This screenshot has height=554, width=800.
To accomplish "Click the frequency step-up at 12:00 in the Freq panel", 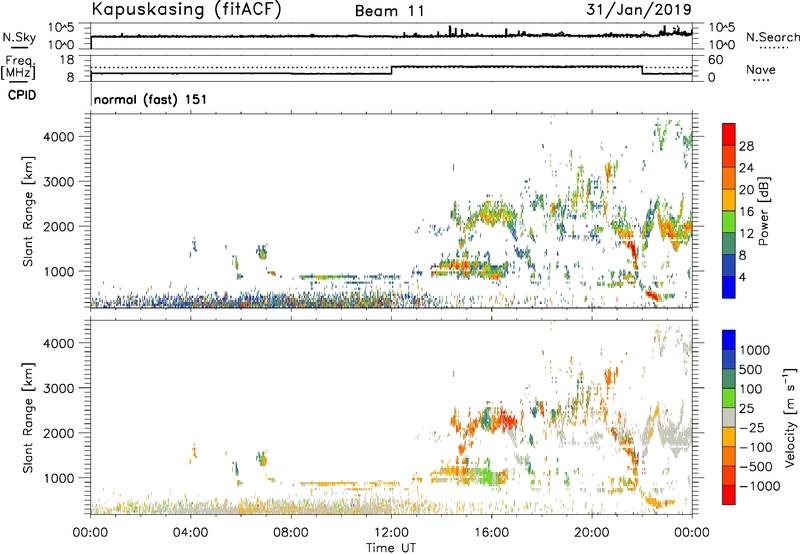I will pyautogui.click(x=391, y=70).
